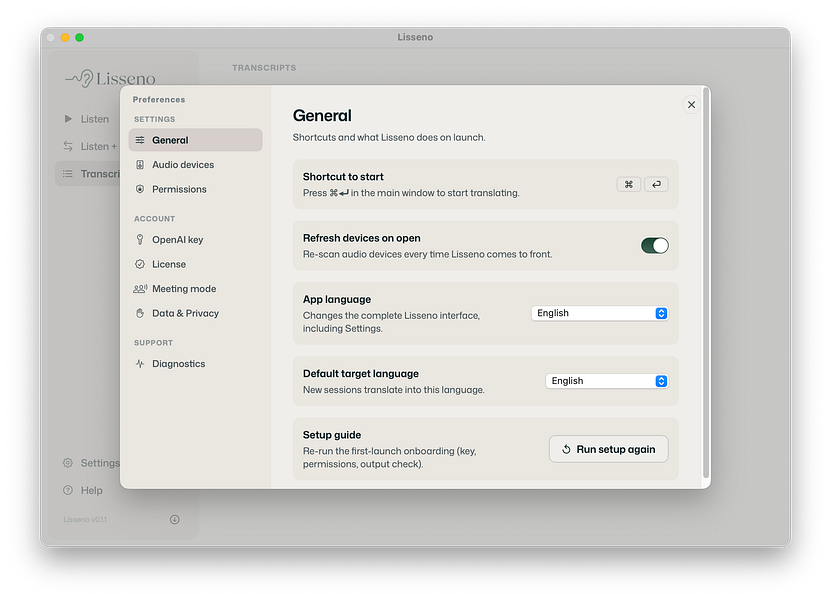
Task: Click the Meeting mode people icon
Action: click(x=140, y=289)
